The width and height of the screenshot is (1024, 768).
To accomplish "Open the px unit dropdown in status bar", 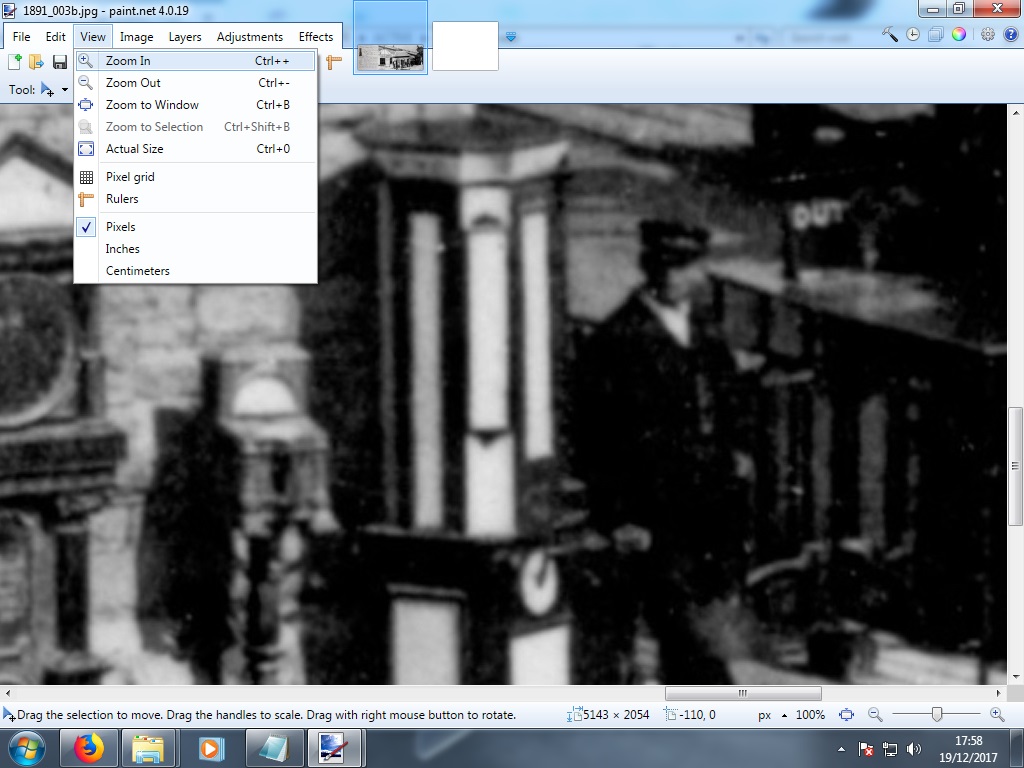I will [775, 714].
